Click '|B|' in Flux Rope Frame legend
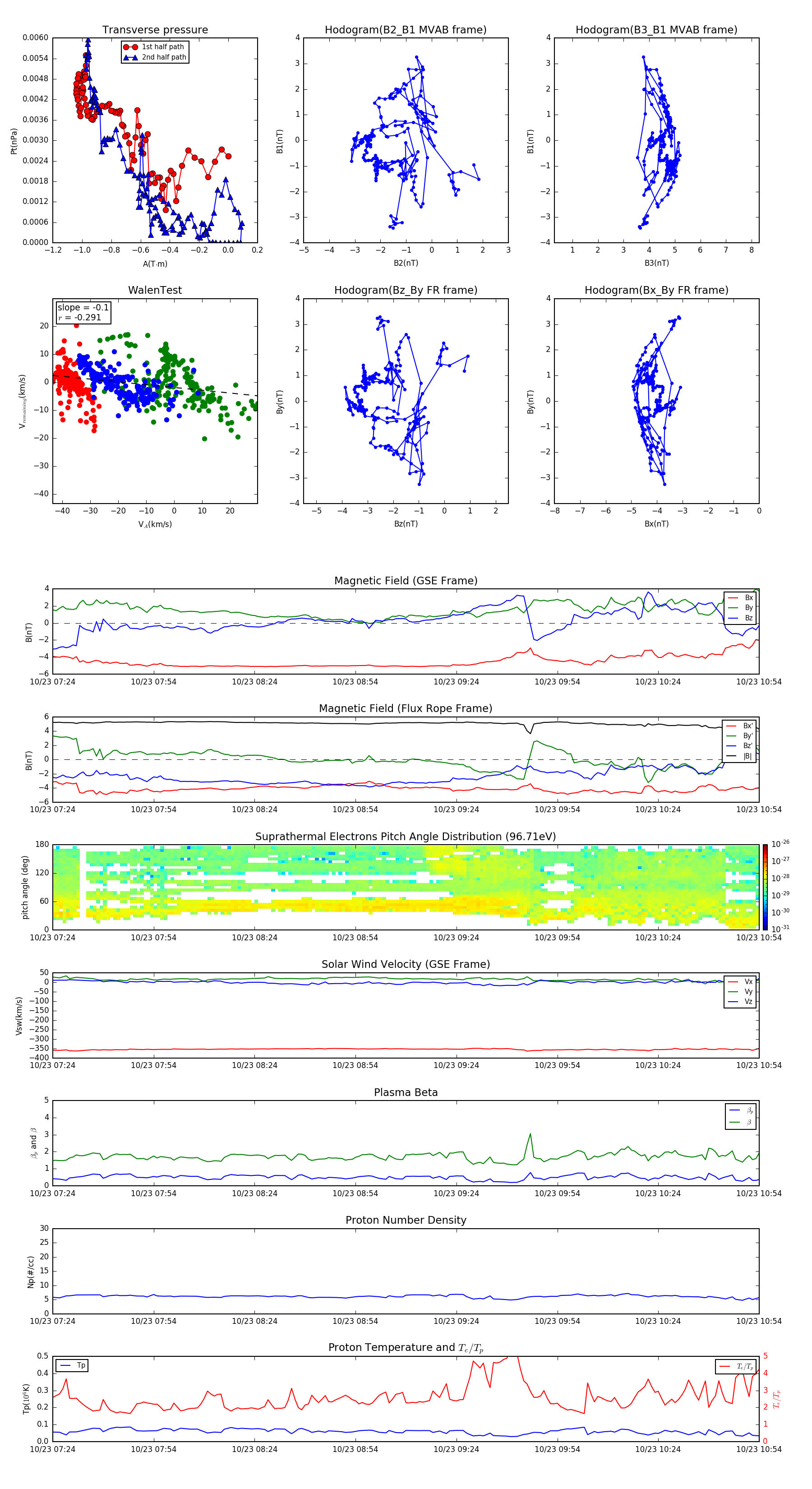The width and height of the screenshot is (812, 1489). click(x=740, y=756)
